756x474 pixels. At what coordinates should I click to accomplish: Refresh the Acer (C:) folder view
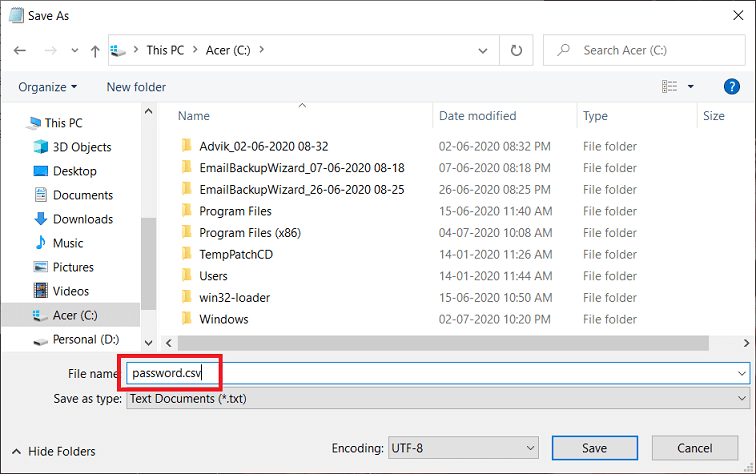click(516, 50)
